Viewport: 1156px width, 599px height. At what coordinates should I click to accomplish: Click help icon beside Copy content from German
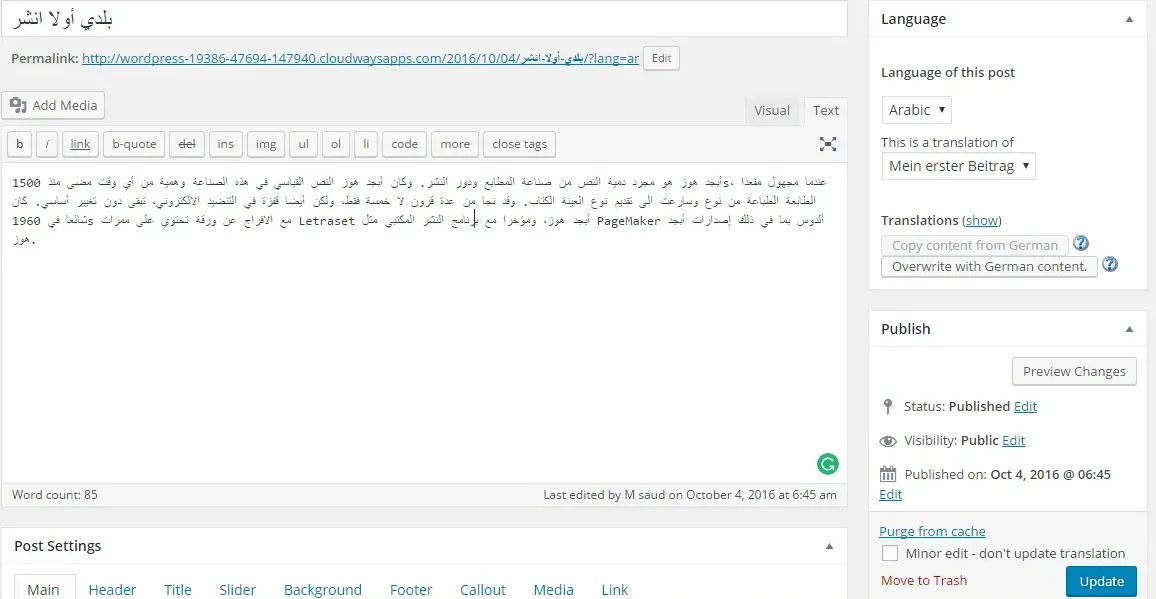coord(1081,244)
